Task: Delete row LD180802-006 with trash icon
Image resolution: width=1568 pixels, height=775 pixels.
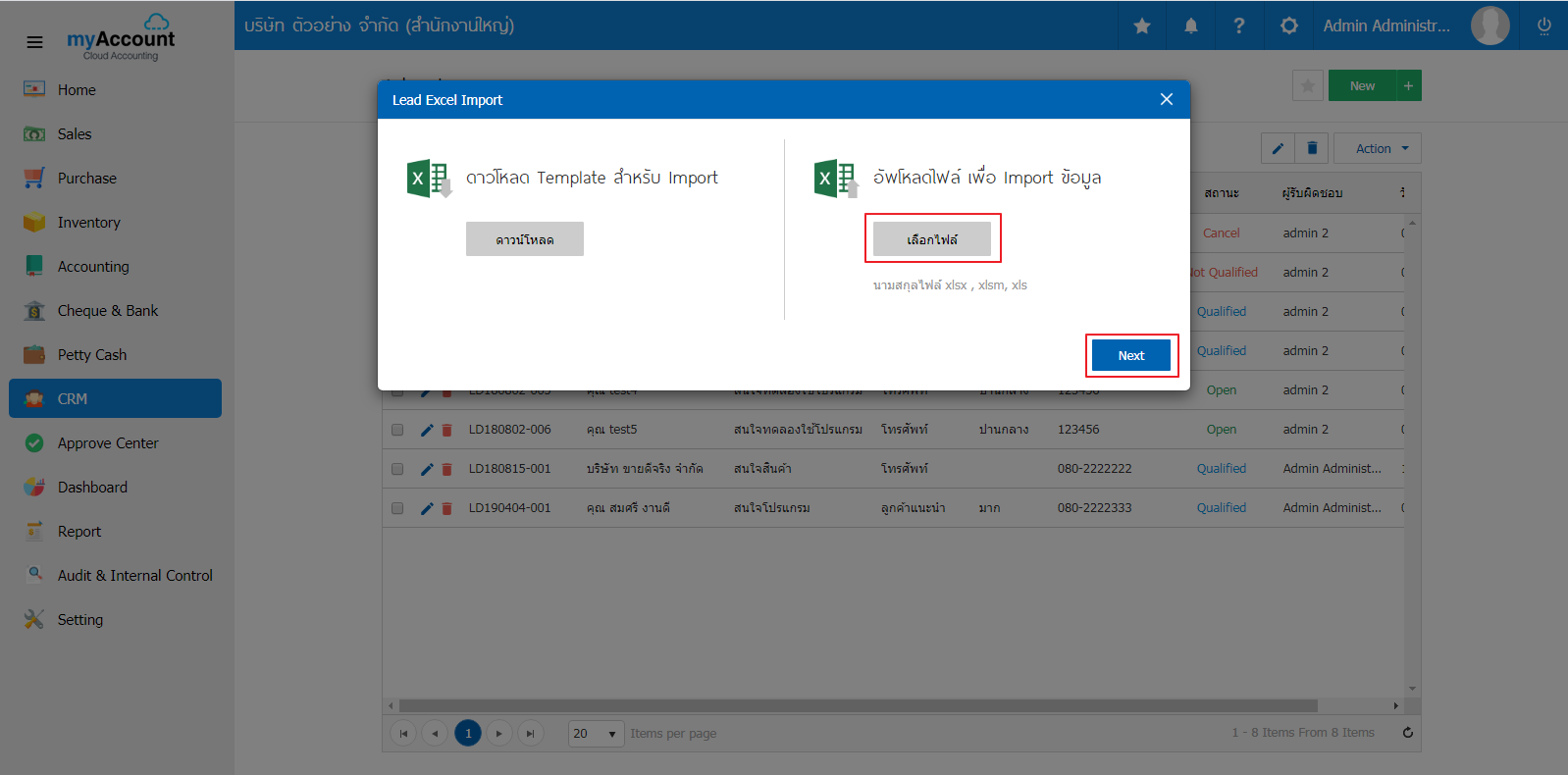Action: click(x=446, y=430)
